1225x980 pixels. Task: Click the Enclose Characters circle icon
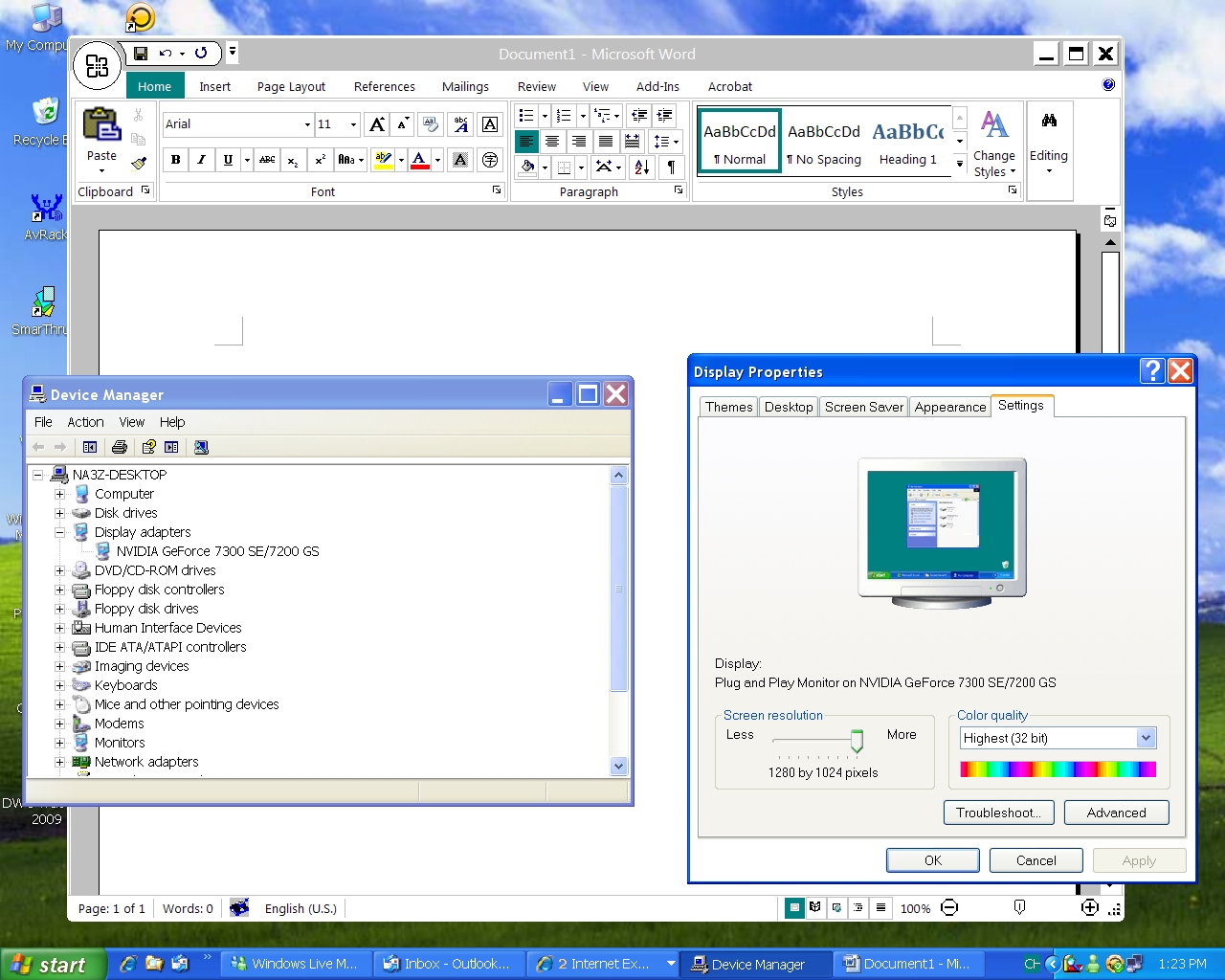490,160
